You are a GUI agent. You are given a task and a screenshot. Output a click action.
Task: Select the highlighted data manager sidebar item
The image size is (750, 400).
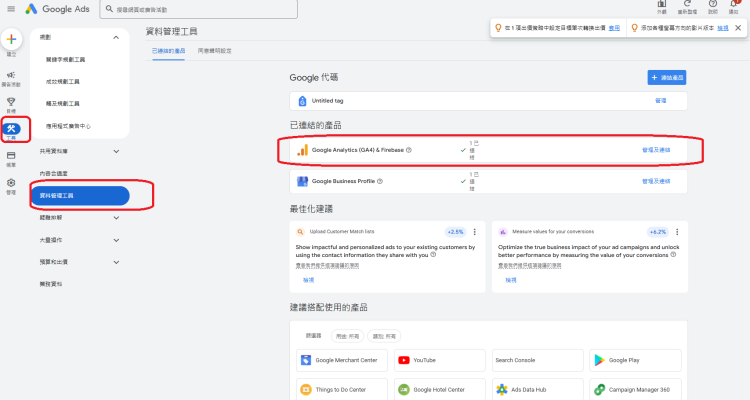(80, 196)
